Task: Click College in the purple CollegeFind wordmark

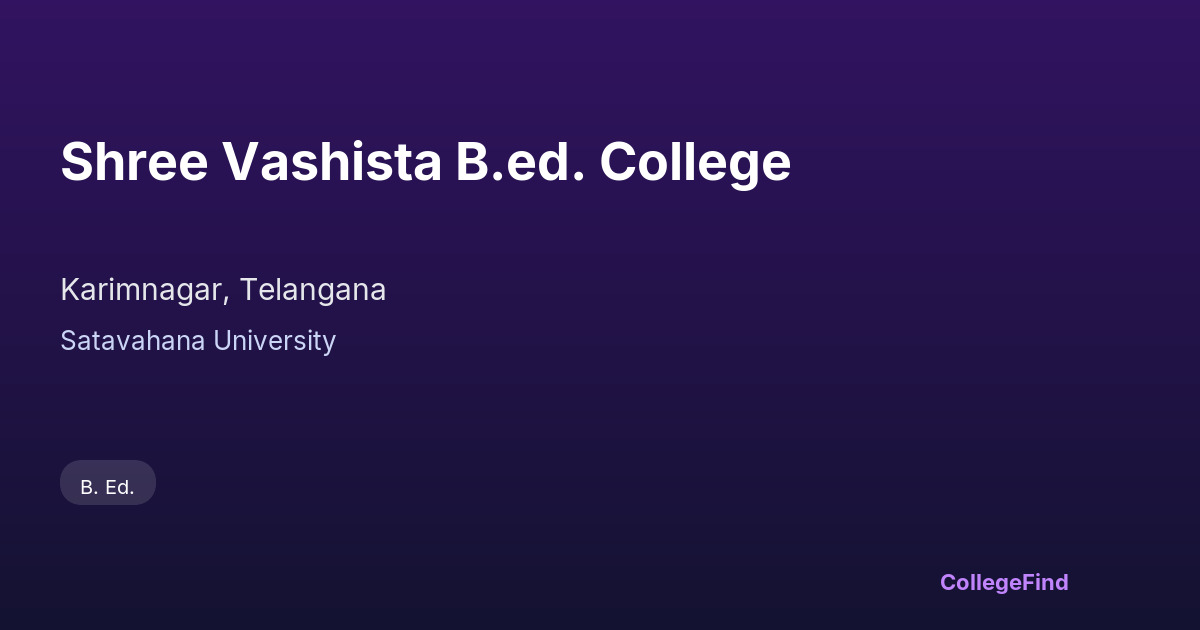Action: coord(978,582)
